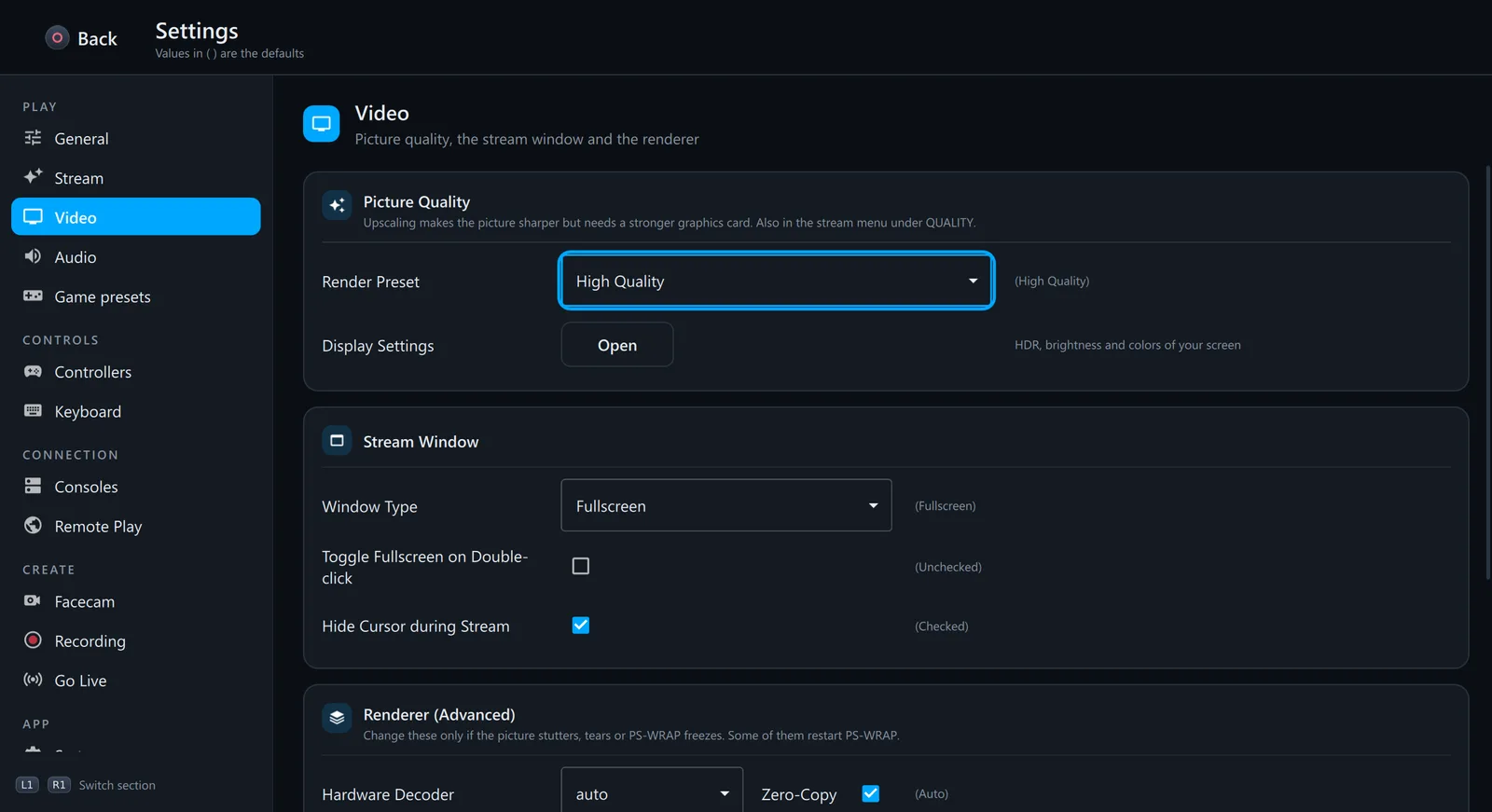Switch to the Audio settings section

136,256
